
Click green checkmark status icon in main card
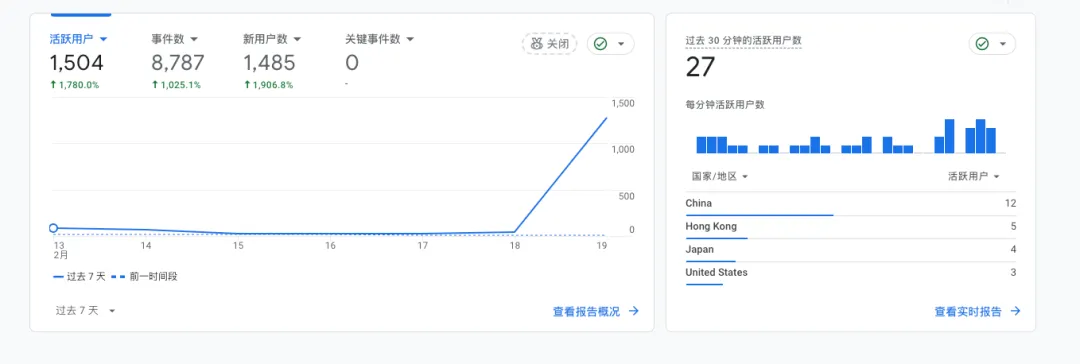601,43
